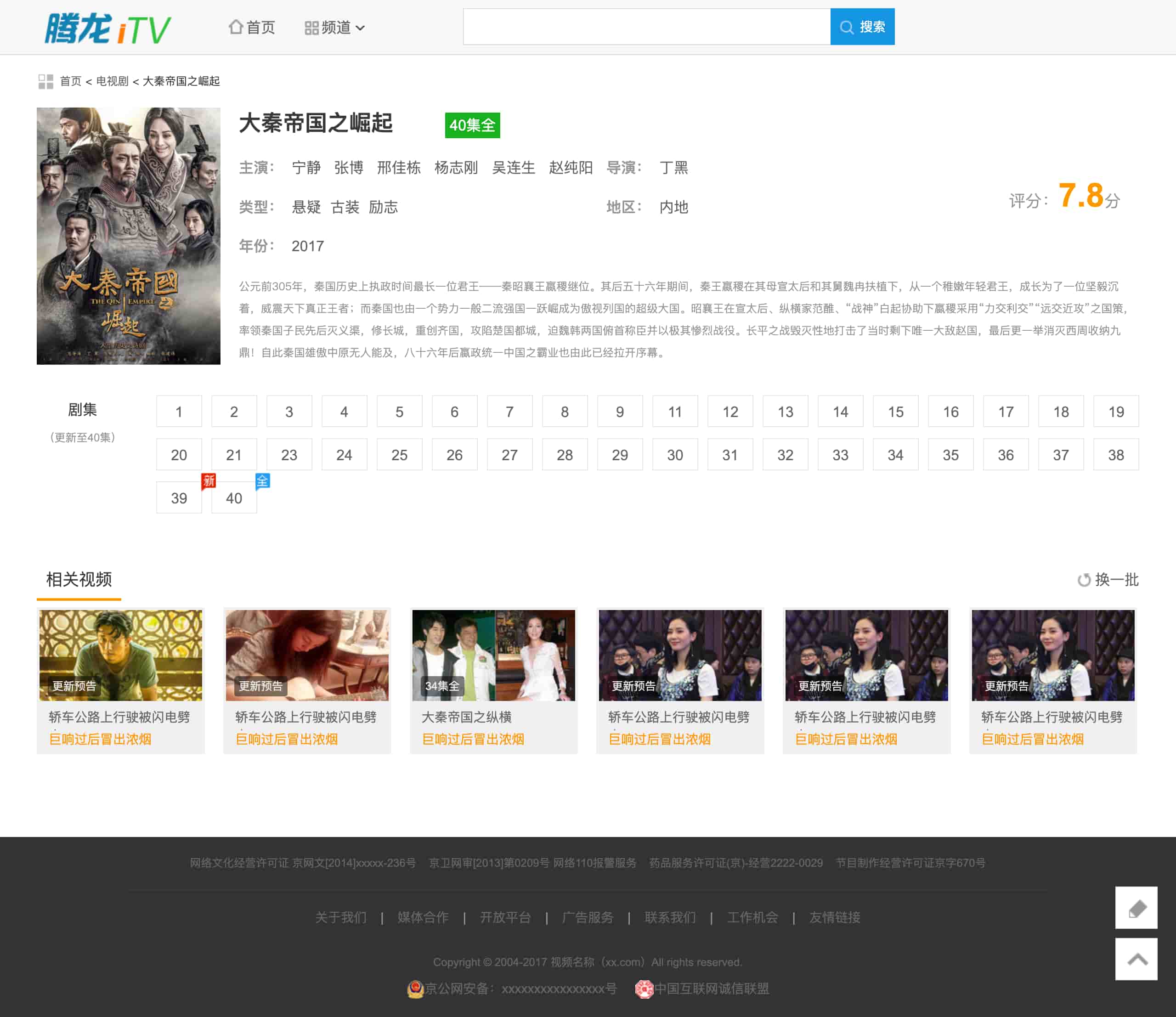The width and height of the screenshot is (1176, 1017).
Task: Click the Tenglong iTV logo
Action: coord(108,28)
